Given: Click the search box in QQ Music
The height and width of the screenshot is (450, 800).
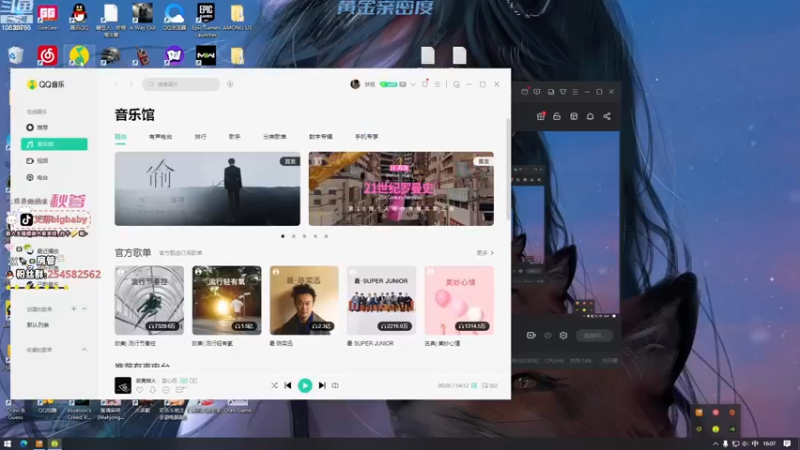Looking at the screenshot, I should (181, 84).
